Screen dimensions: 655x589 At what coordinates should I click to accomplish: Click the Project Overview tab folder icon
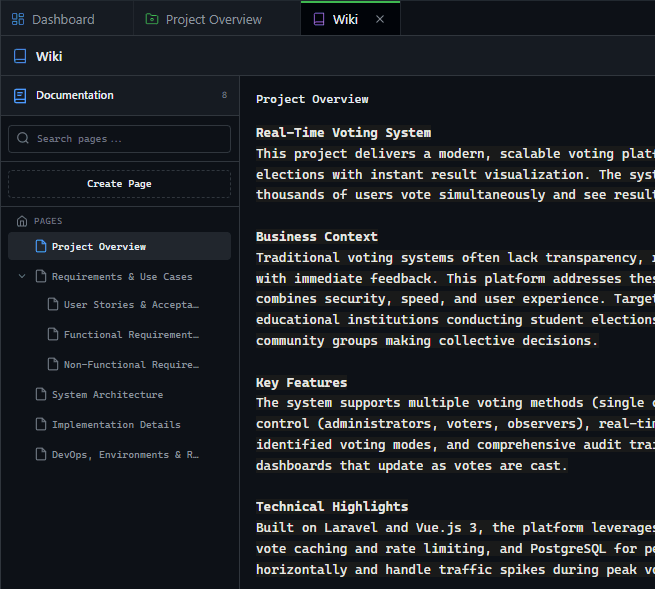point(152,19)
